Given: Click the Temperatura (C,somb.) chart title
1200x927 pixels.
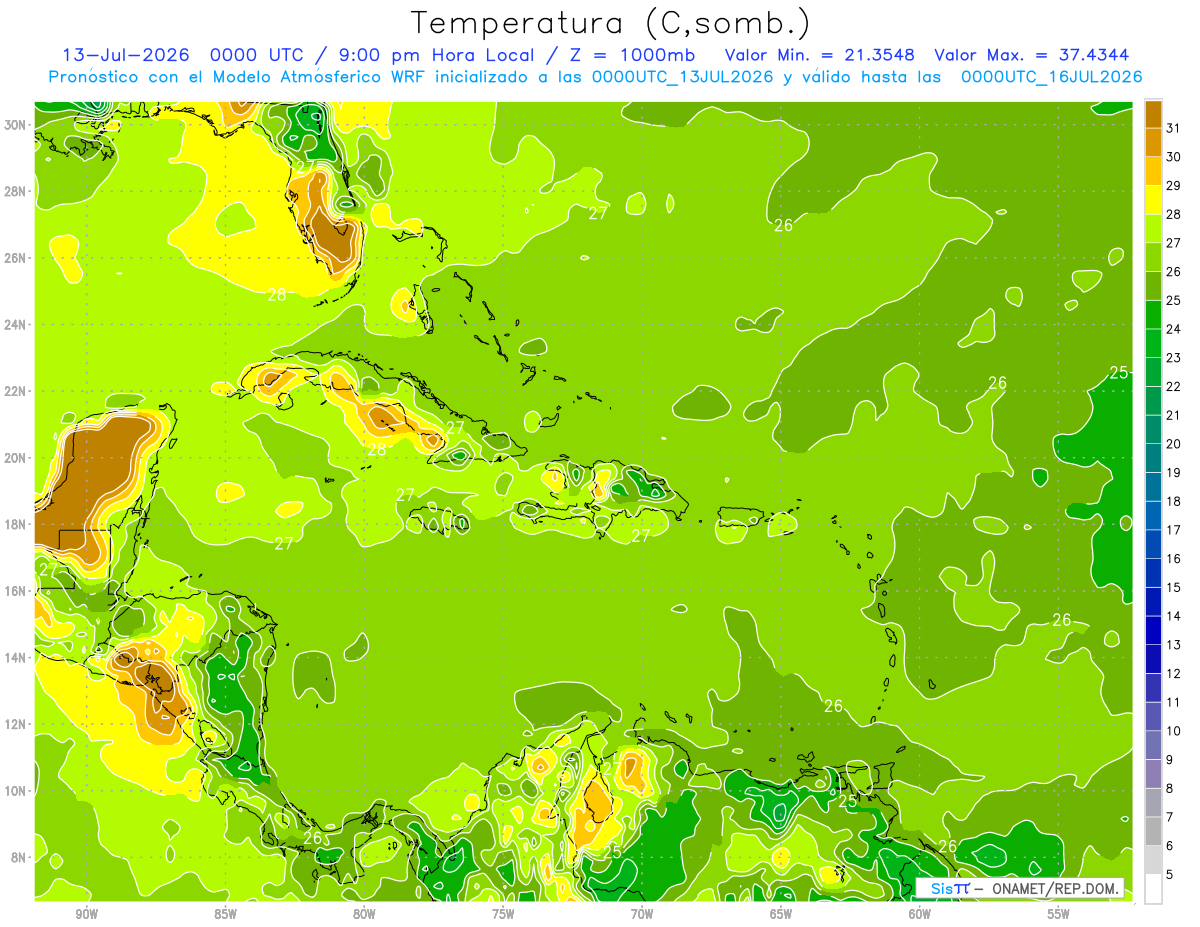Looking at the screenshot, I should point(610,23).
